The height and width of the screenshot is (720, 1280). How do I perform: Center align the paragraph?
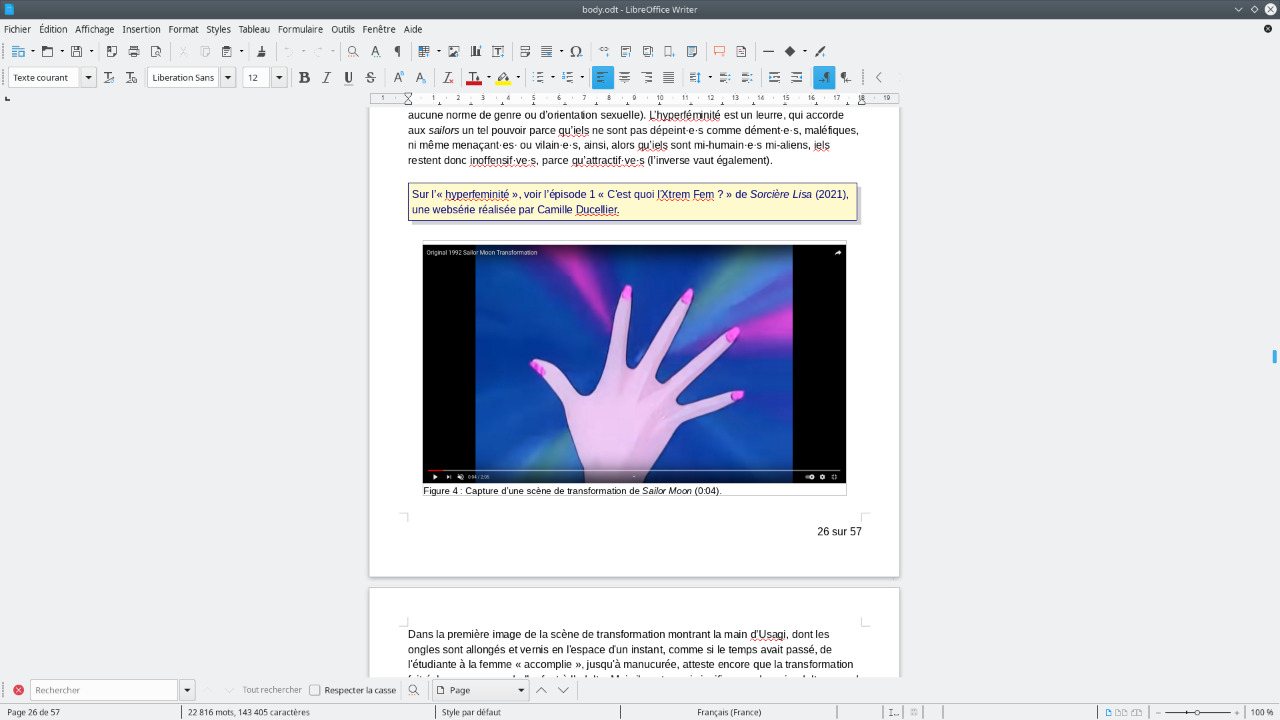click(625, 77)
